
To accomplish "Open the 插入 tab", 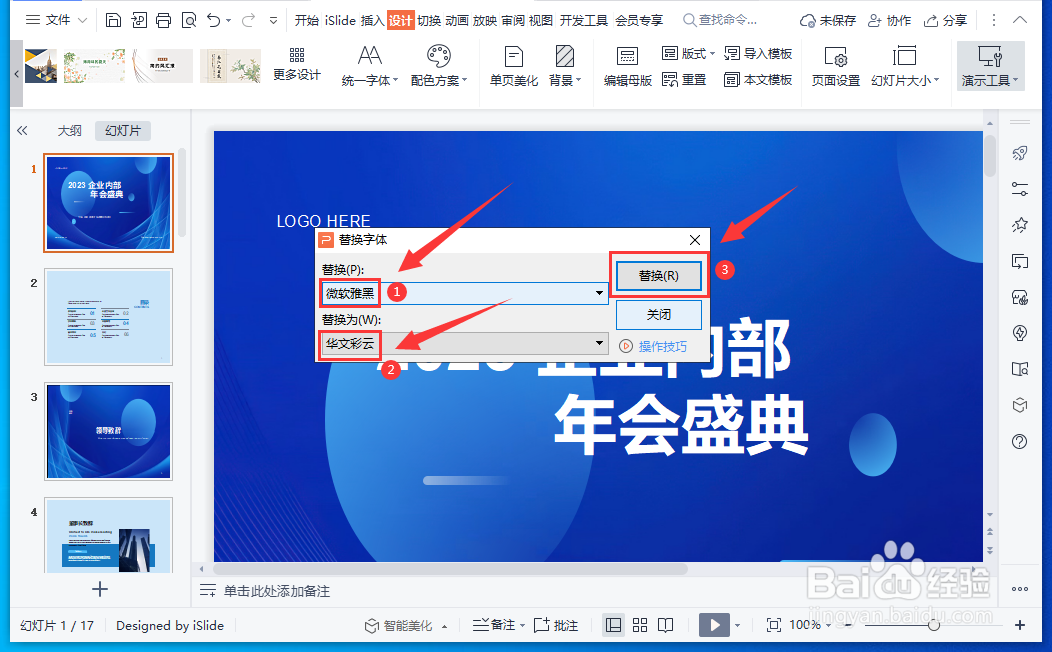I will (x=372, y=20).
